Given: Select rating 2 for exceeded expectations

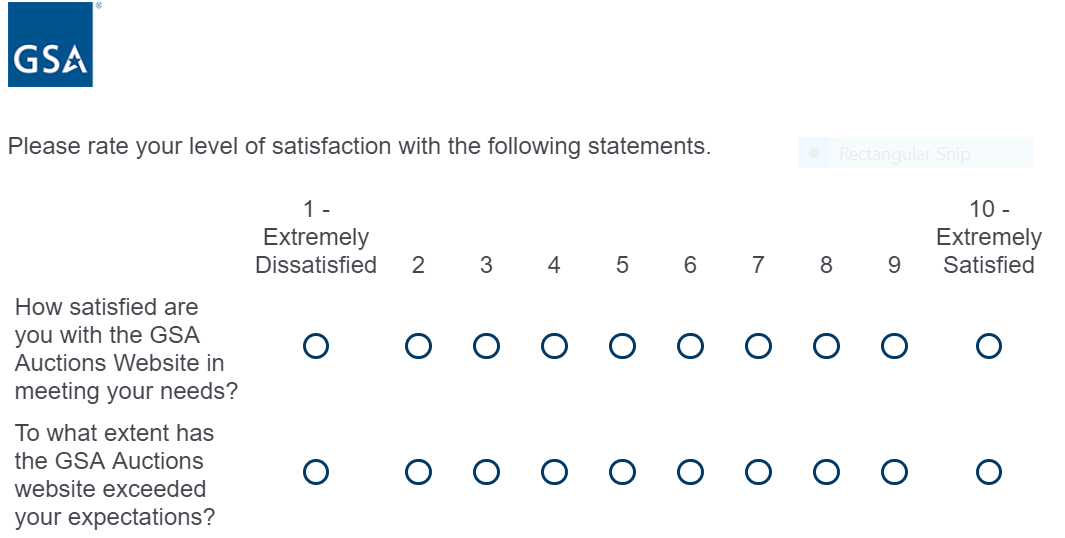Looking at the screenshot, I should click(418, 472).
